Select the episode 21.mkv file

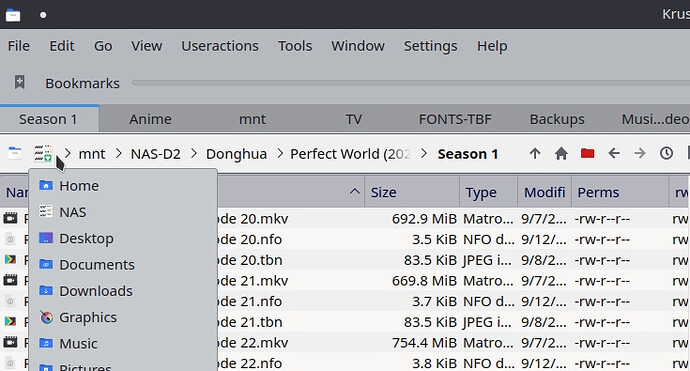(x=253, y=281)
